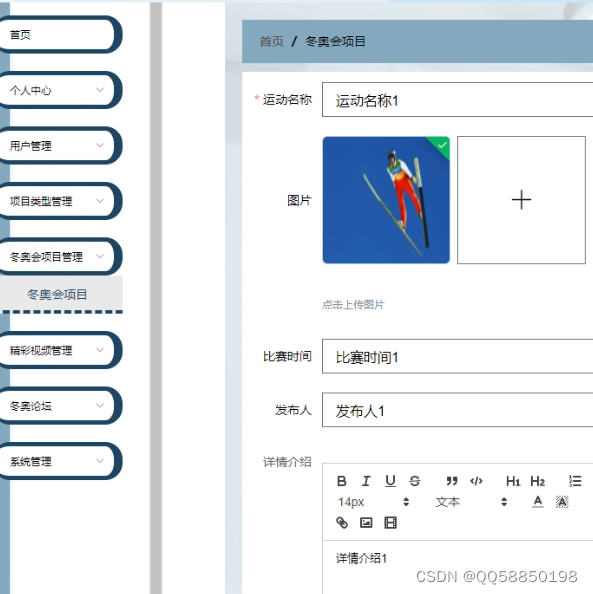Apply the H2 heading style
593x594 pixels.
(537, 481)
